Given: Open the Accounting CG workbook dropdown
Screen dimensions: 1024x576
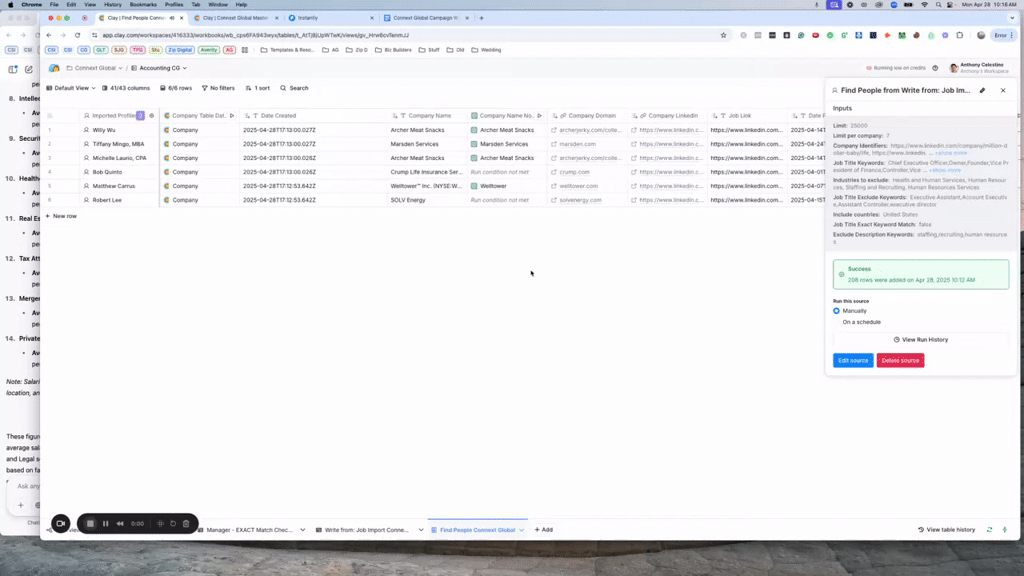Looking at the screenshot, I should point(159,68).
